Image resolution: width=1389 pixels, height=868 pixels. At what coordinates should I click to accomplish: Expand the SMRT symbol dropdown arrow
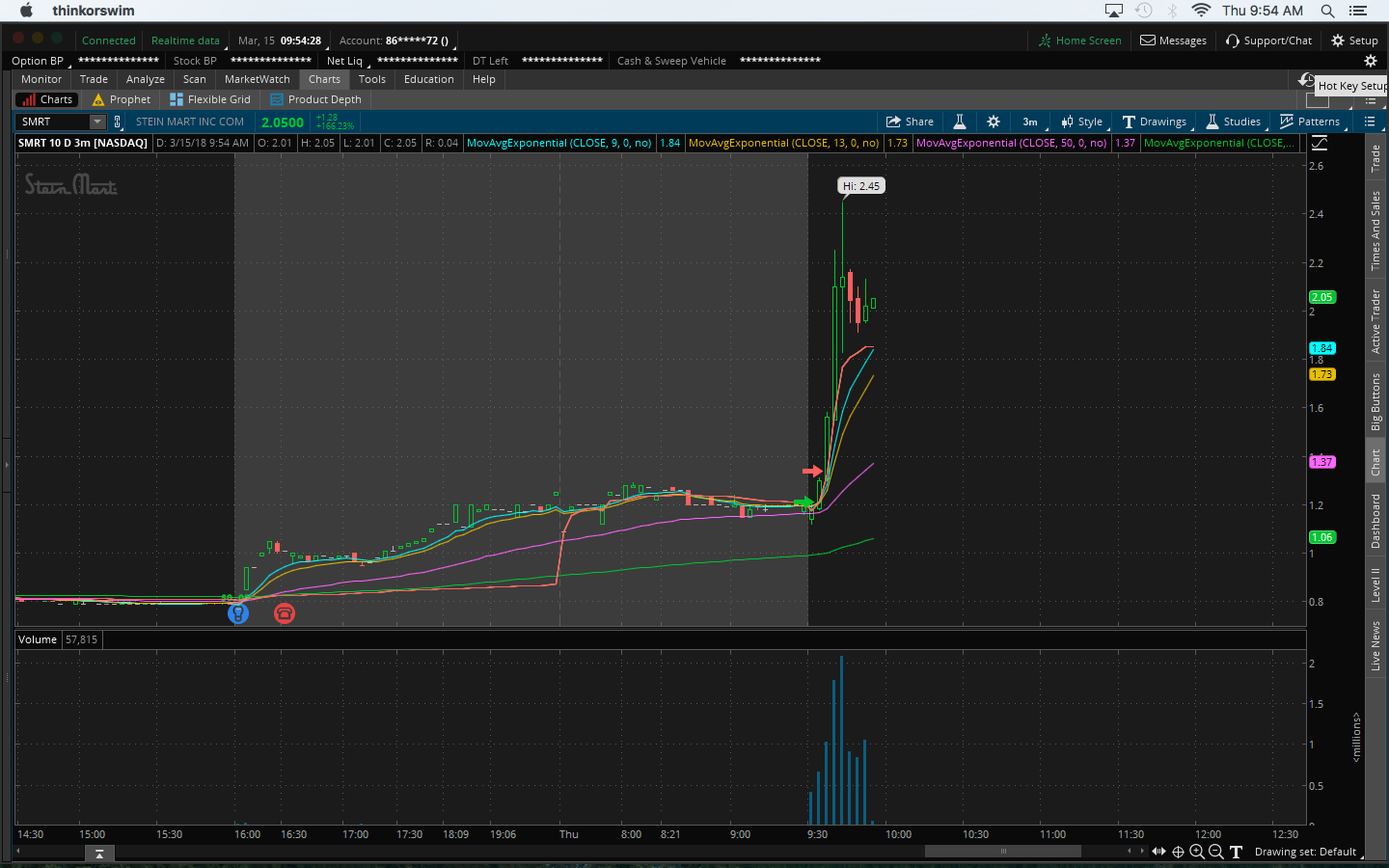97,122
